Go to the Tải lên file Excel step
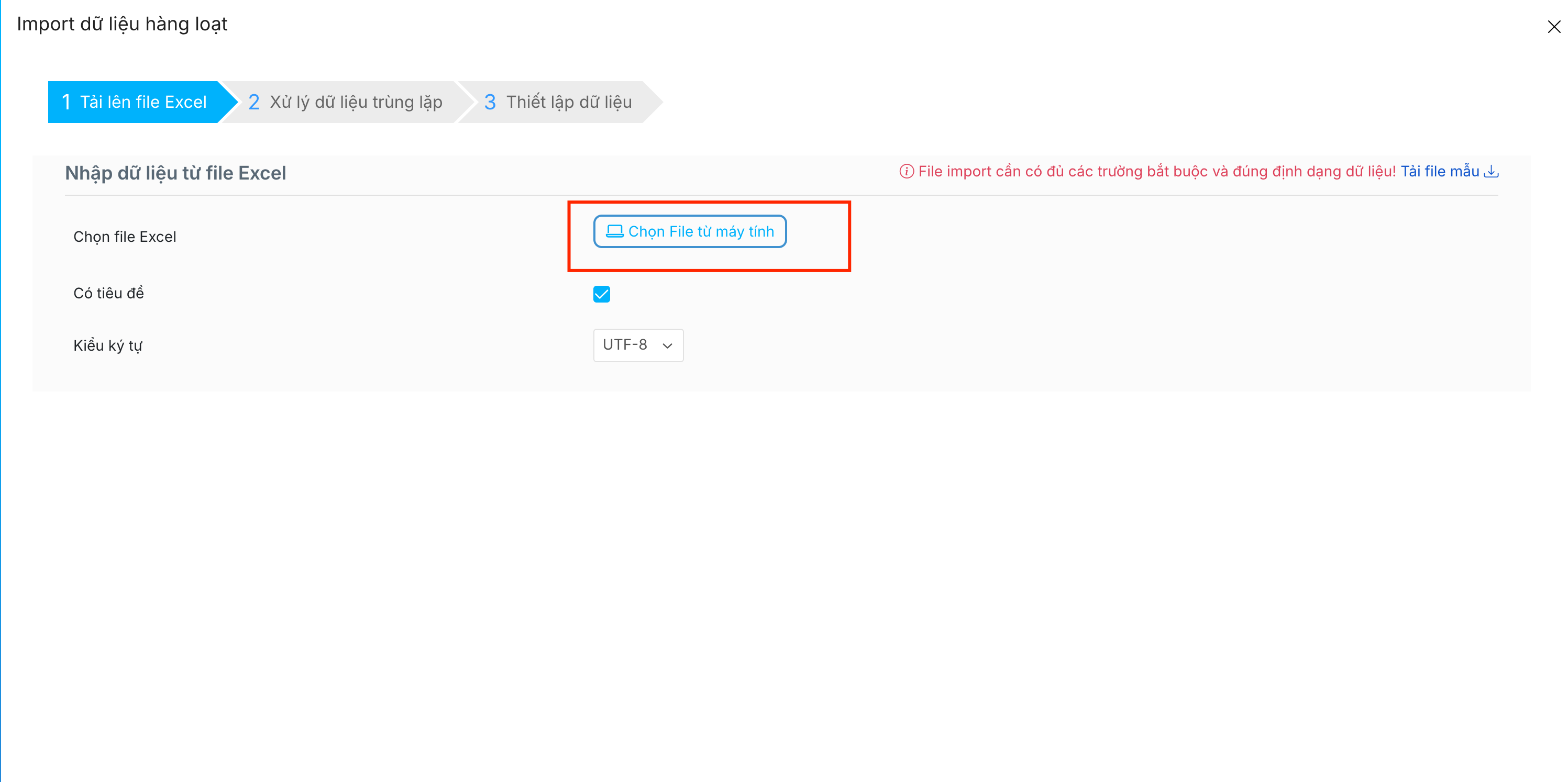 143,102
